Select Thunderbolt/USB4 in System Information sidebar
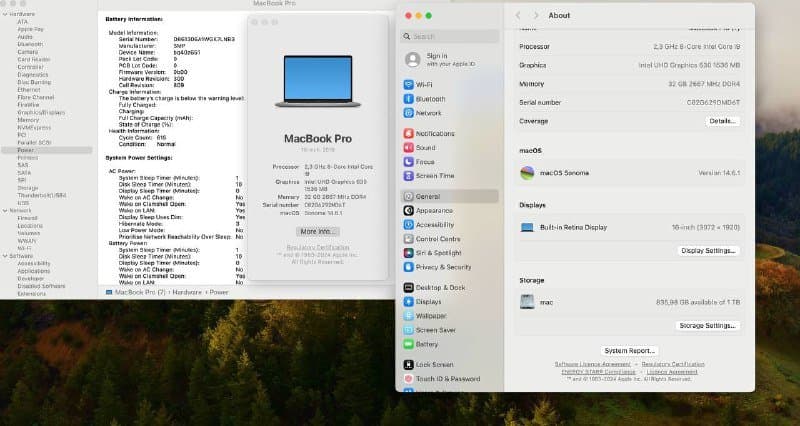 [42, 195]
